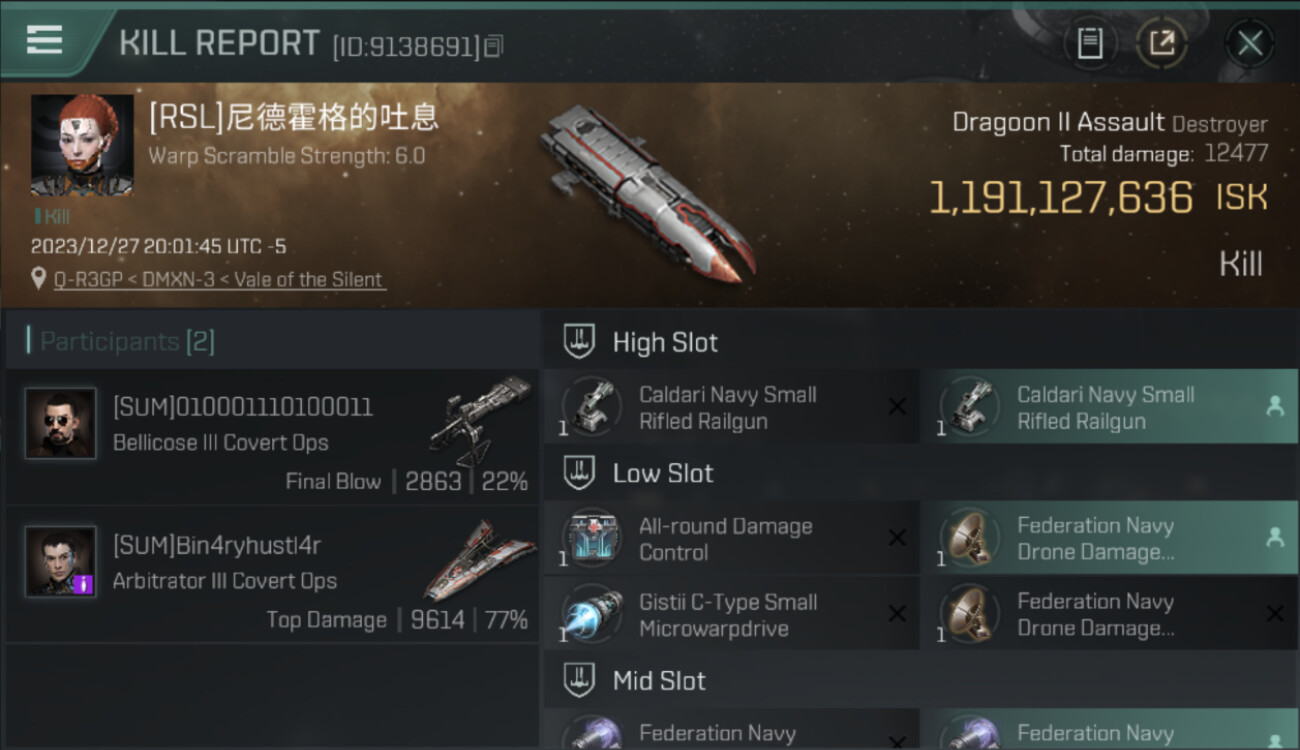This screenshot has height=750, width=1300.
Task: Open the Participants [2] tab
Action: pos(127,342)
